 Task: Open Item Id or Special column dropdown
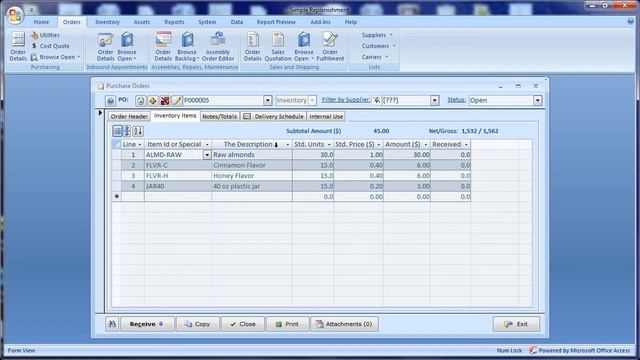point(207,144)
